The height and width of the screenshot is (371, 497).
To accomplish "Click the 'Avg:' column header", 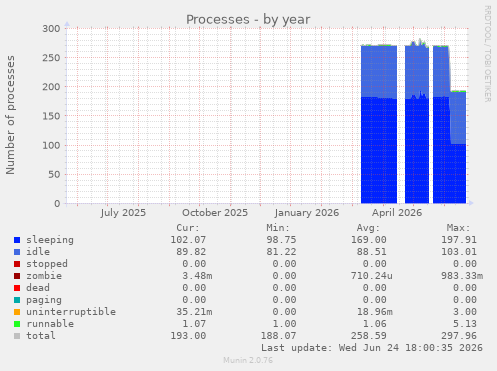I will tap(368, 228).
